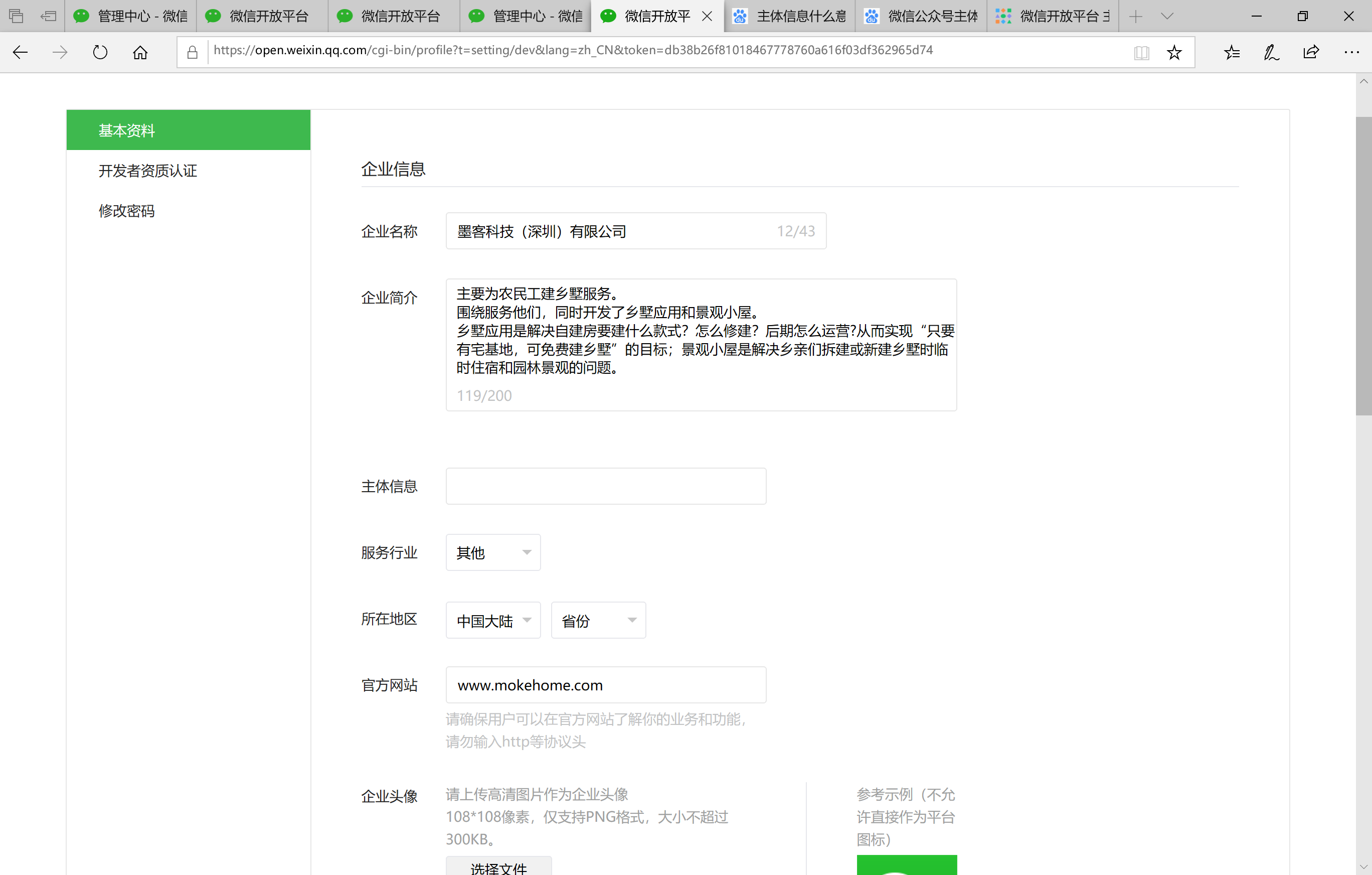This screenshot has height=875, width=1372.
Task: Click the empty 主体信息 input field
Action: pos(606,486)
